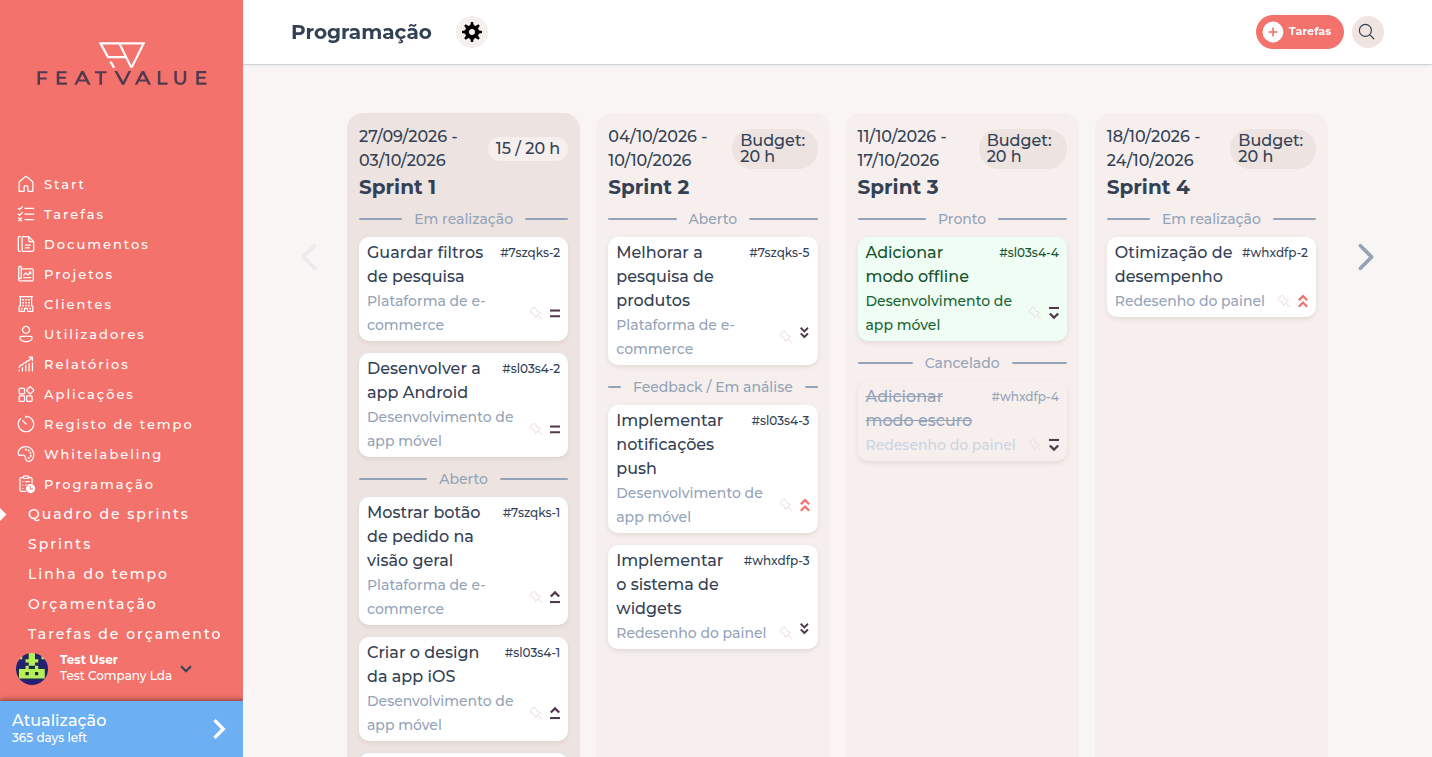
Task: Open task Otimização de desempenho
Action: click(1211, 277)
